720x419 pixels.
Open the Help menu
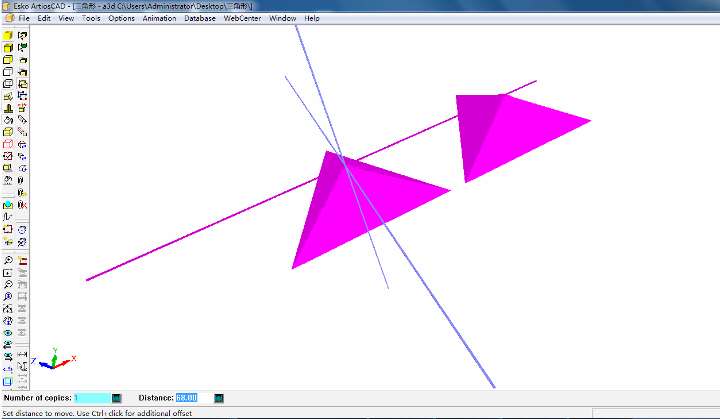tap(312, 18)
